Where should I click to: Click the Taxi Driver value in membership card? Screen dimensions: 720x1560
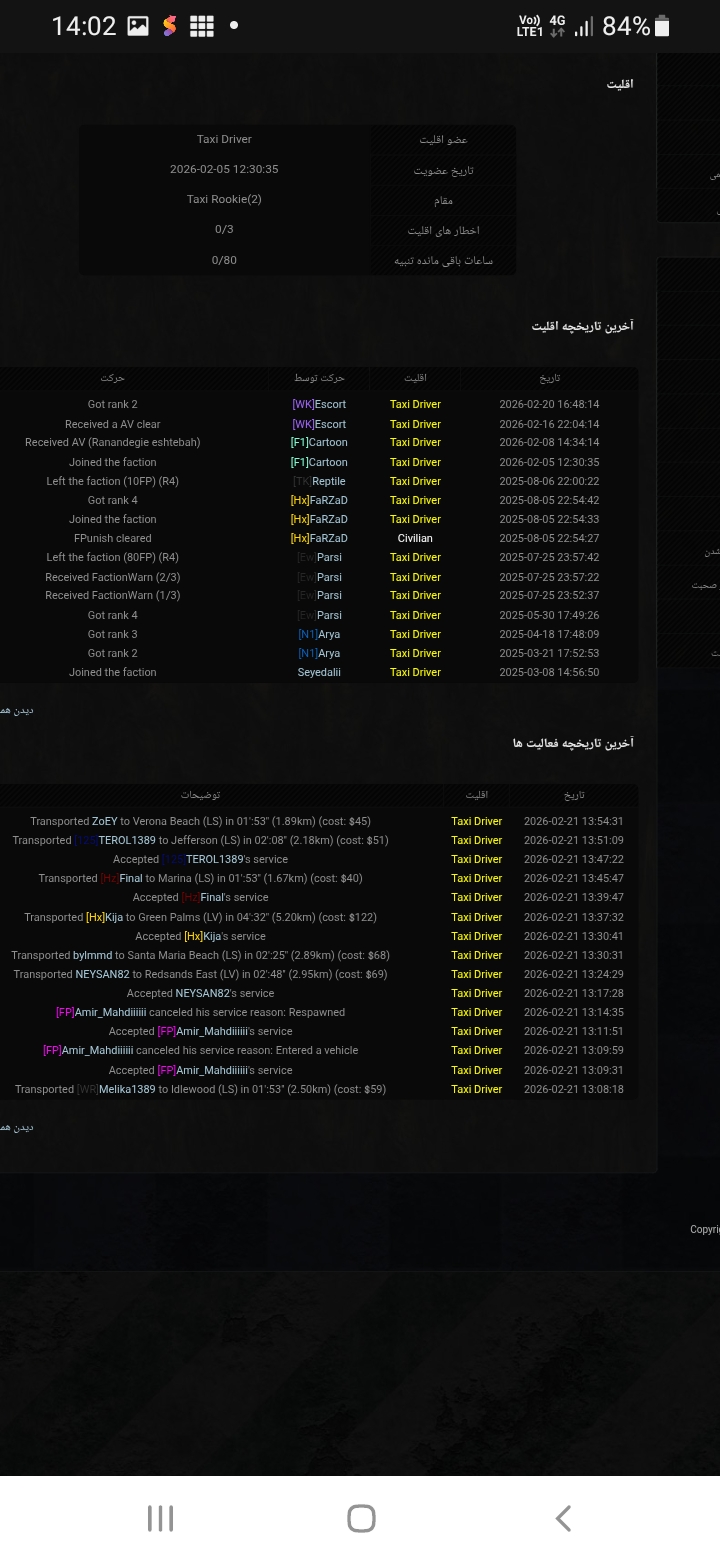pyautogui.click(x=224, y=139)
